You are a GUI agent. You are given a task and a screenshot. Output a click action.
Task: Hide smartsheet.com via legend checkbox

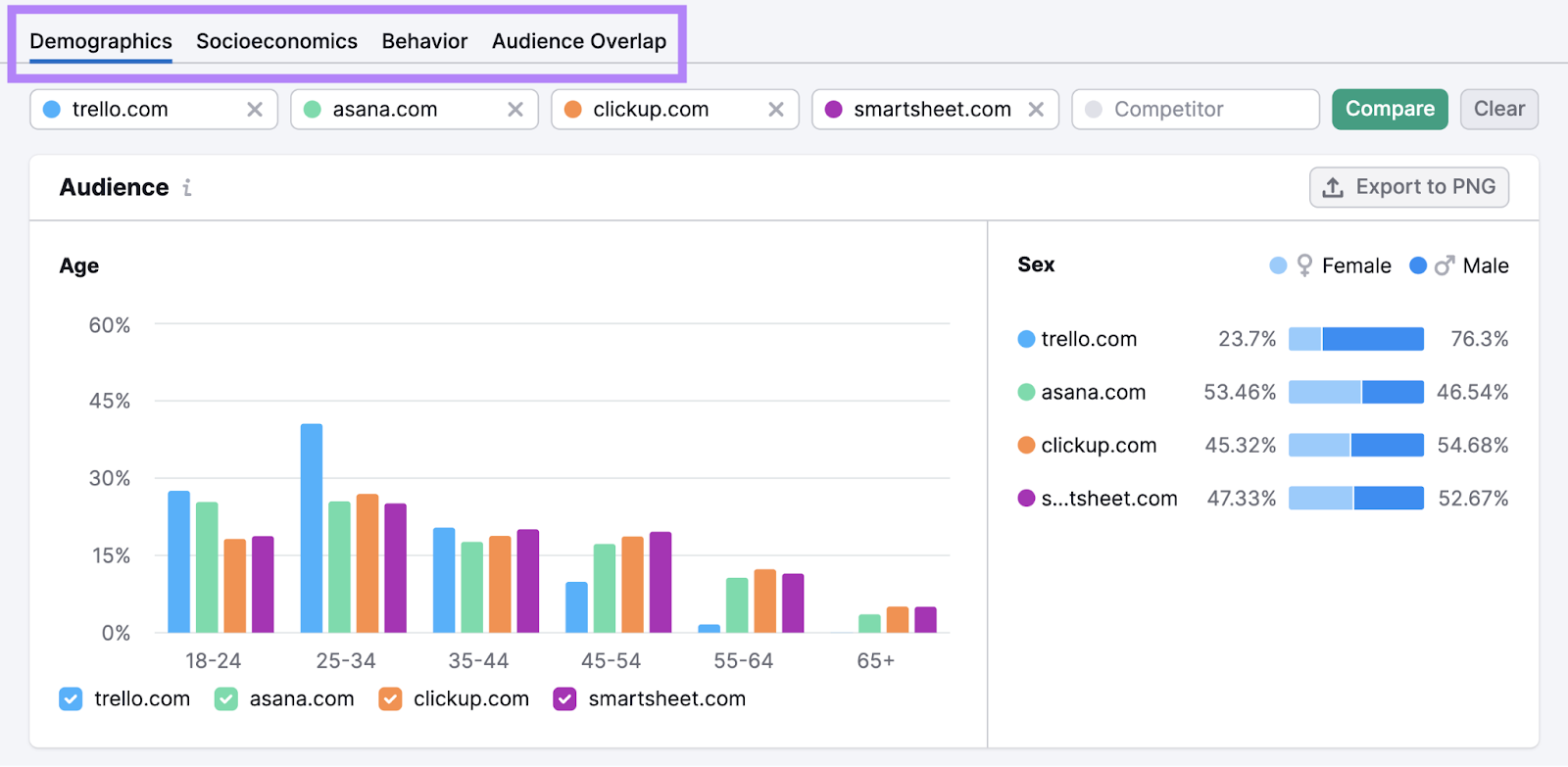[564, 698]
